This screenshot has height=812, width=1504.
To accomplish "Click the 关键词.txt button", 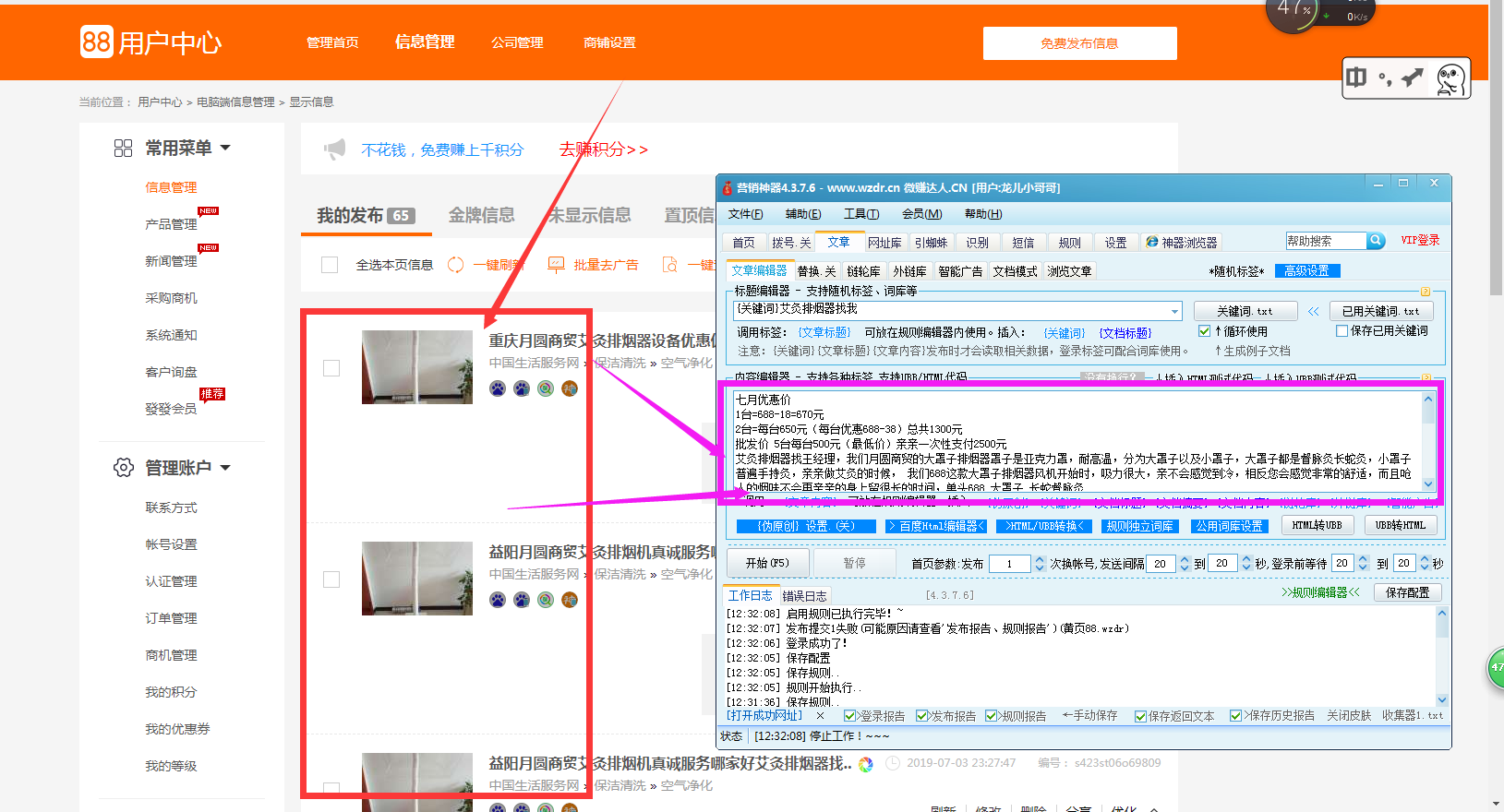I will [1245, 311].
